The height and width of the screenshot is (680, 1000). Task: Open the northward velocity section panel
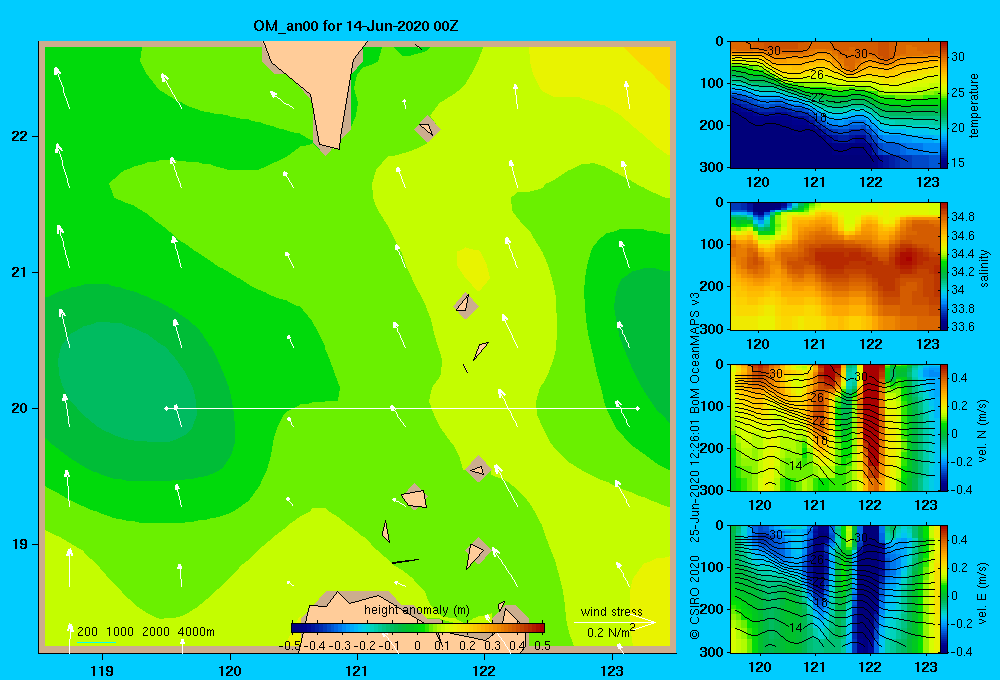835,427
